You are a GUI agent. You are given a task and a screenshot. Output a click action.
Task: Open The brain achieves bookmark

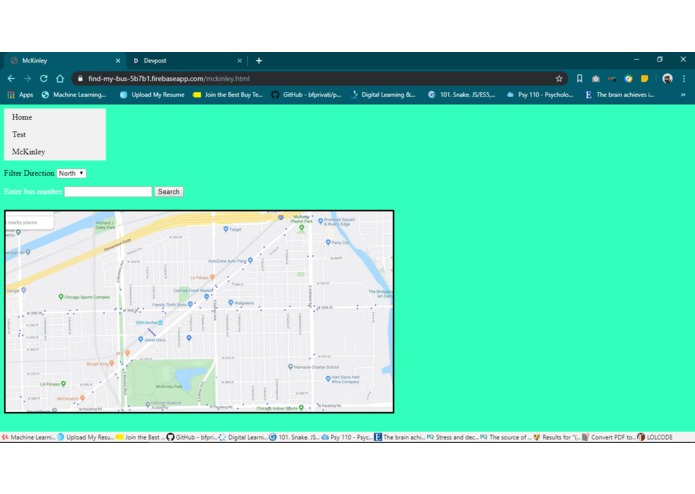pyautogui.click(x=620, y=95)
